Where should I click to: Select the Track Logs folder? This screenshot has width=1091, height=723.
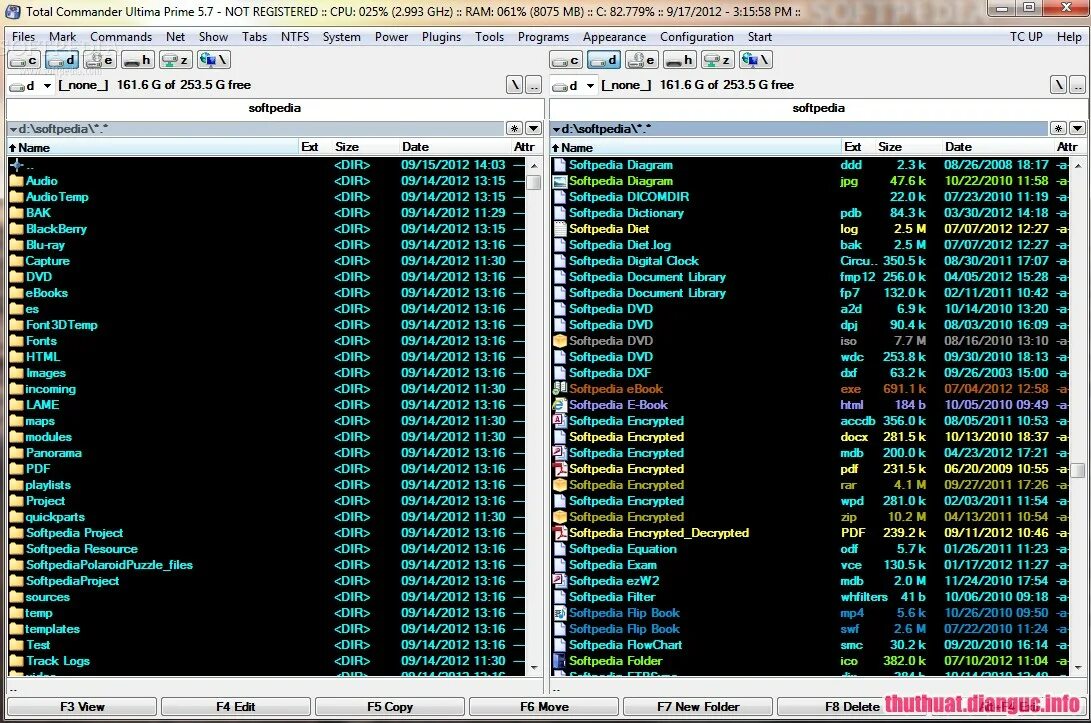tap(267, 661)
